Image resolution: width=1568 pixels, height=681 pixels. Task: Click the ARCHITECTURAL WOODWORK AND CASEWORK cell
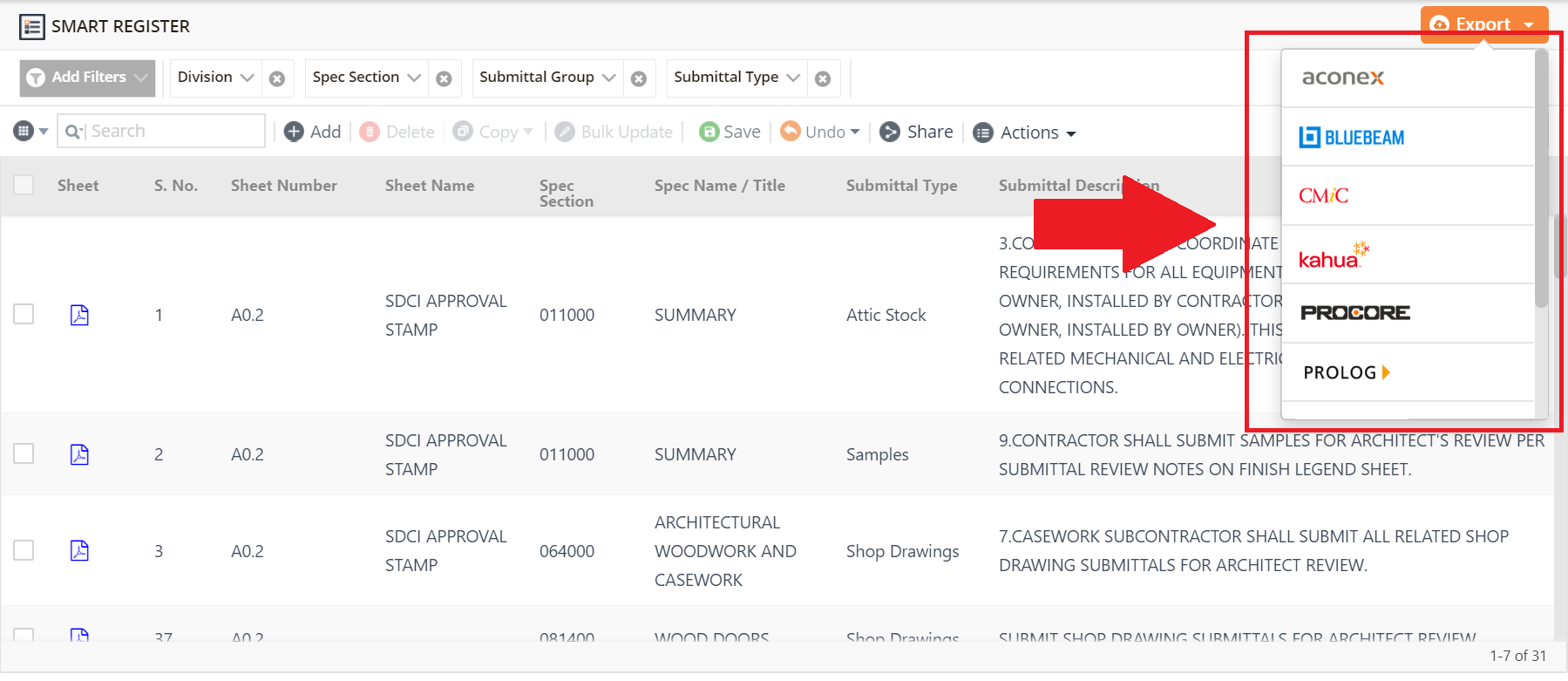(x=725, y=551)
